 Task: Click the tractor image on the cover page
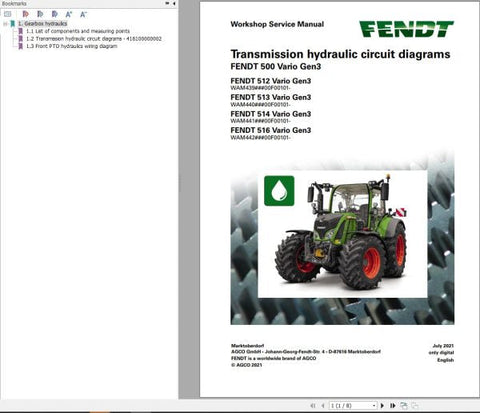click(x=342, y=234)
